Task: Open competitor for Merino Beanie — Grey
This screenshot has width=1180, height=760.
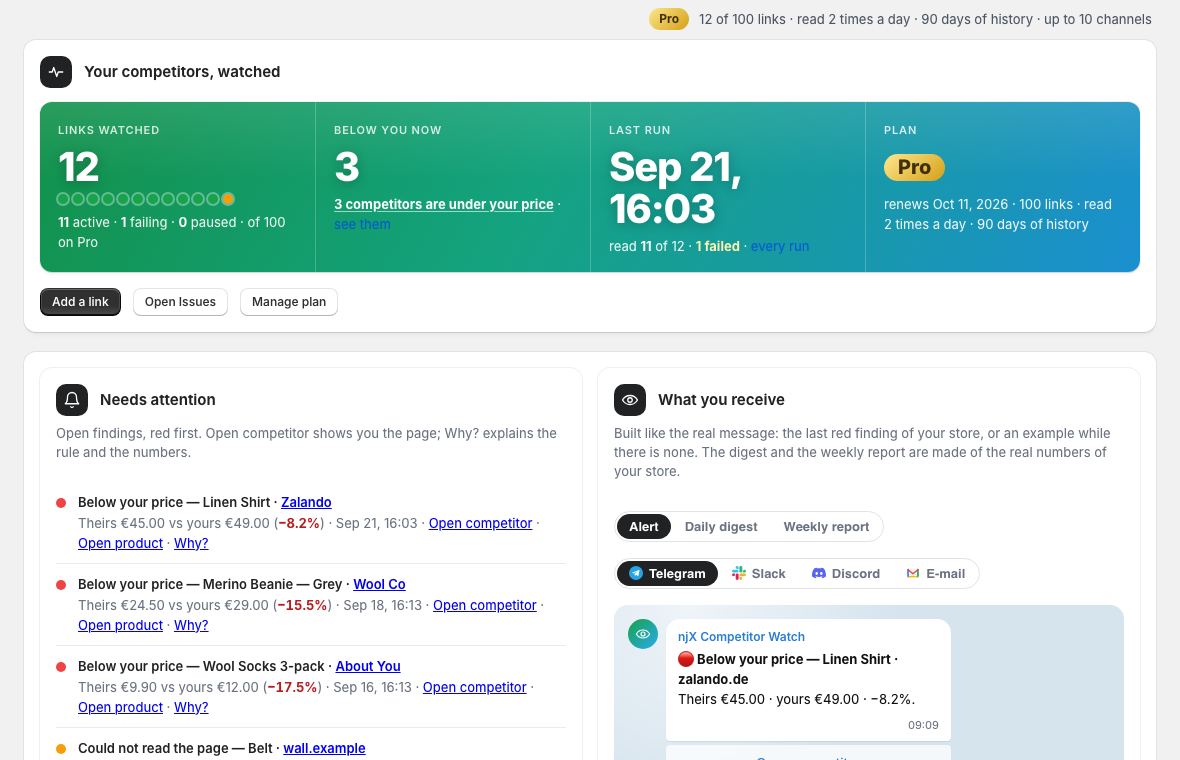Action: (485, 606)
